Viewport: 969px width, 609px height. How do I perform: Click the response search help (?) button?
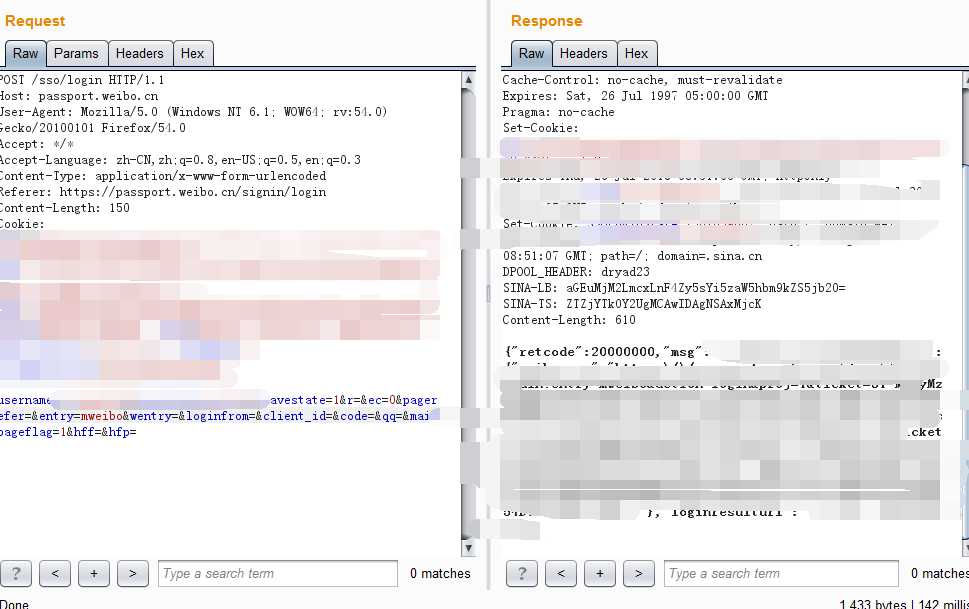tap(522, 574)
